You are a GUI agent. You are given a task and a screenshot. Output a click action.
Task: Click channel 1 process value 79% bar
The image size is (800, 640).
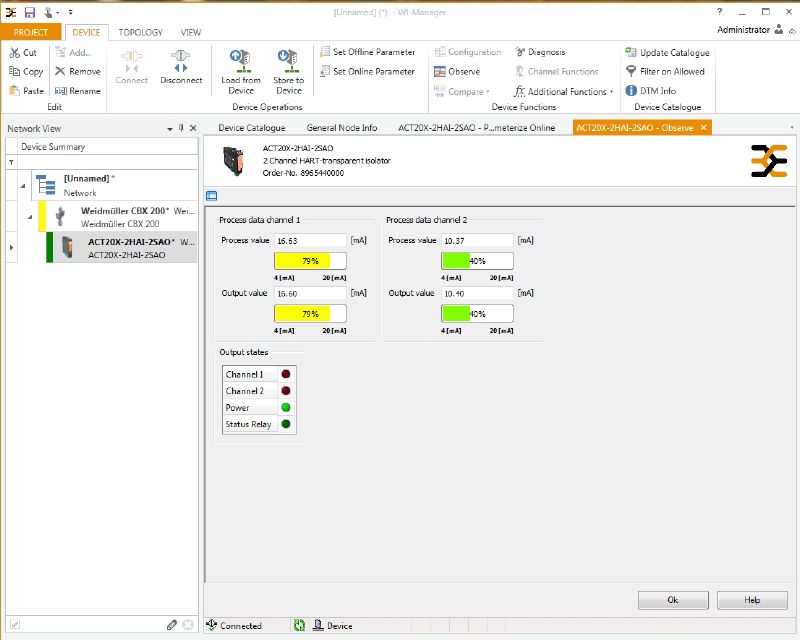point(310,261)
